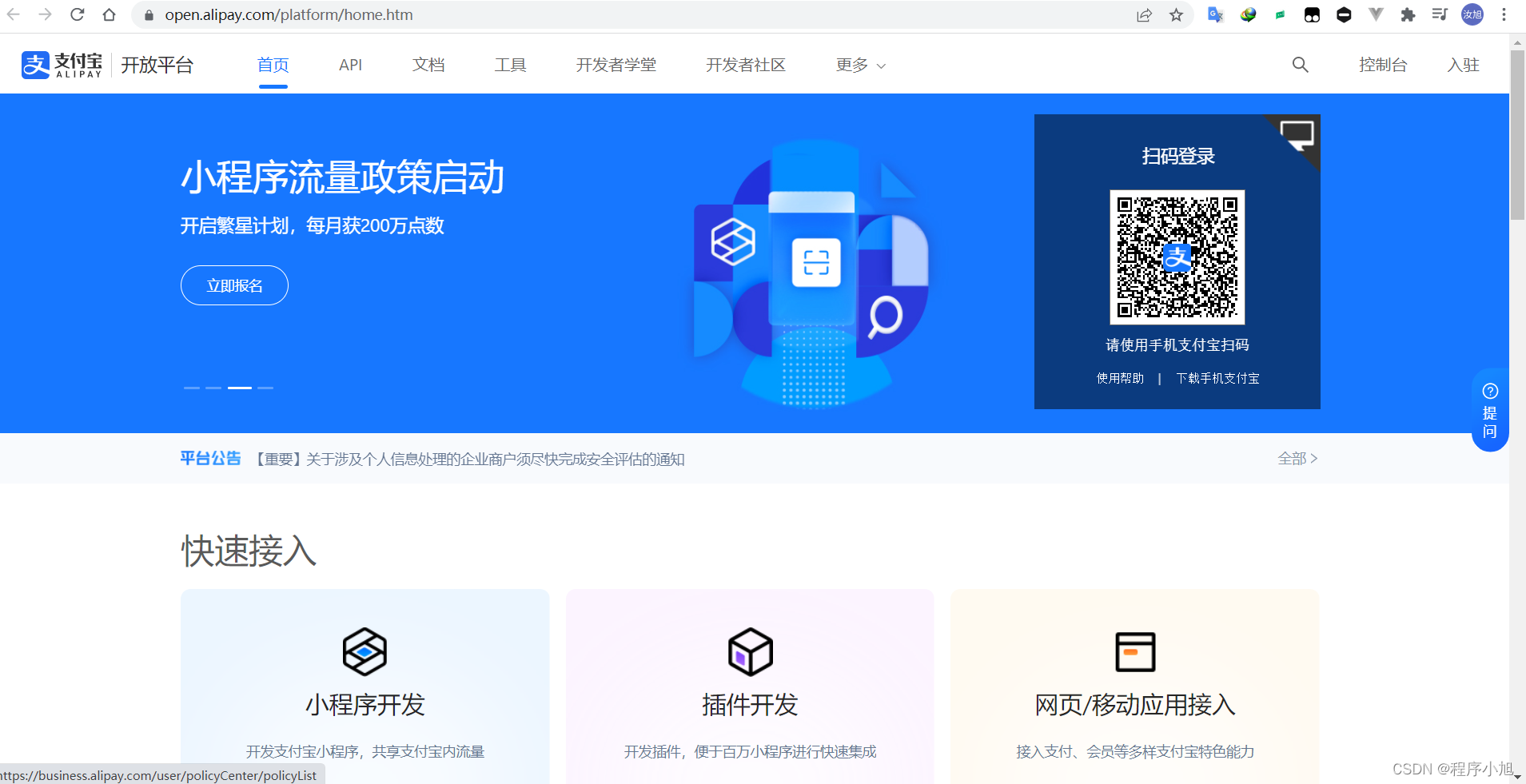Click the page vertical scrollbar thumb
The width and height of the screenshot is (1526, 784).
tap(1517, 134)
